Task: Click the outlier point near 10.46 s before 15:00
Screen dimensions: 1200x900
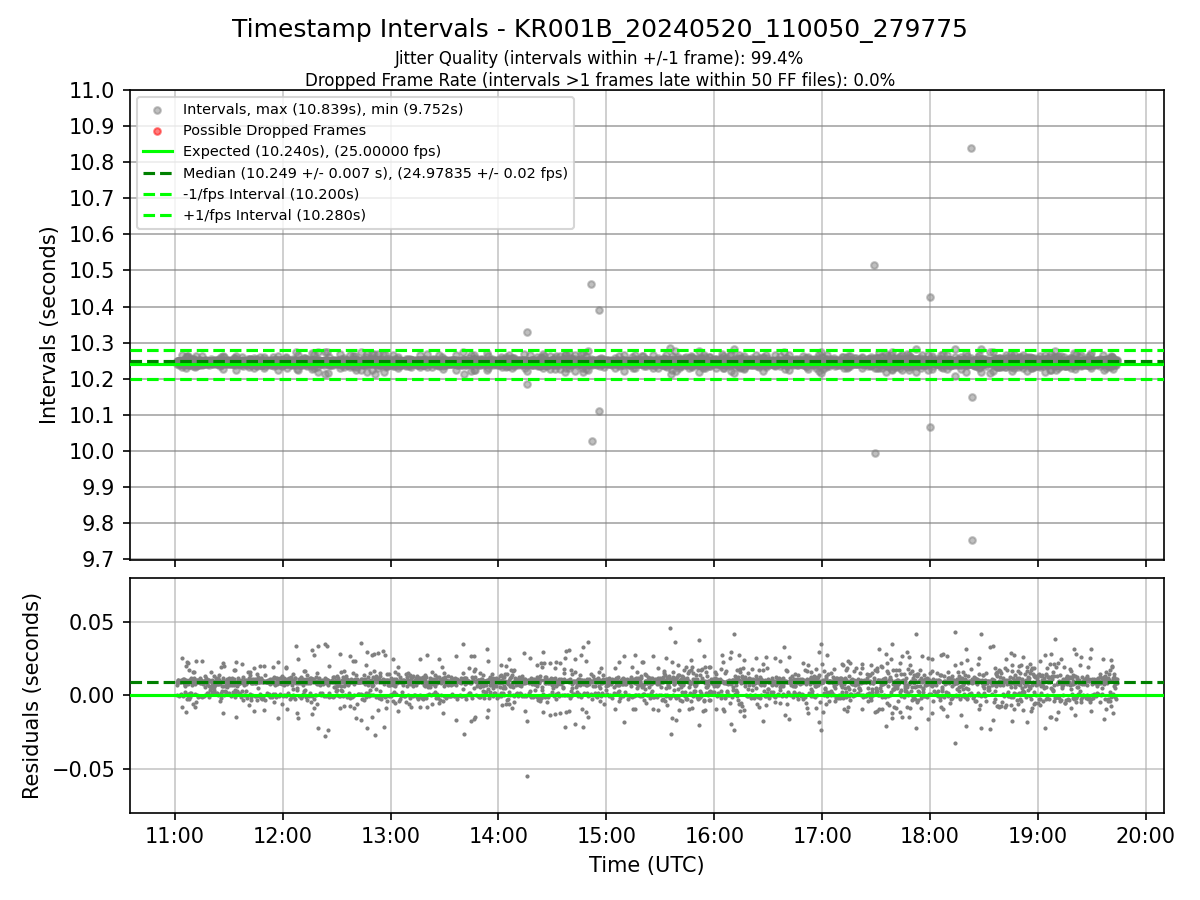Action: point(591,284)
